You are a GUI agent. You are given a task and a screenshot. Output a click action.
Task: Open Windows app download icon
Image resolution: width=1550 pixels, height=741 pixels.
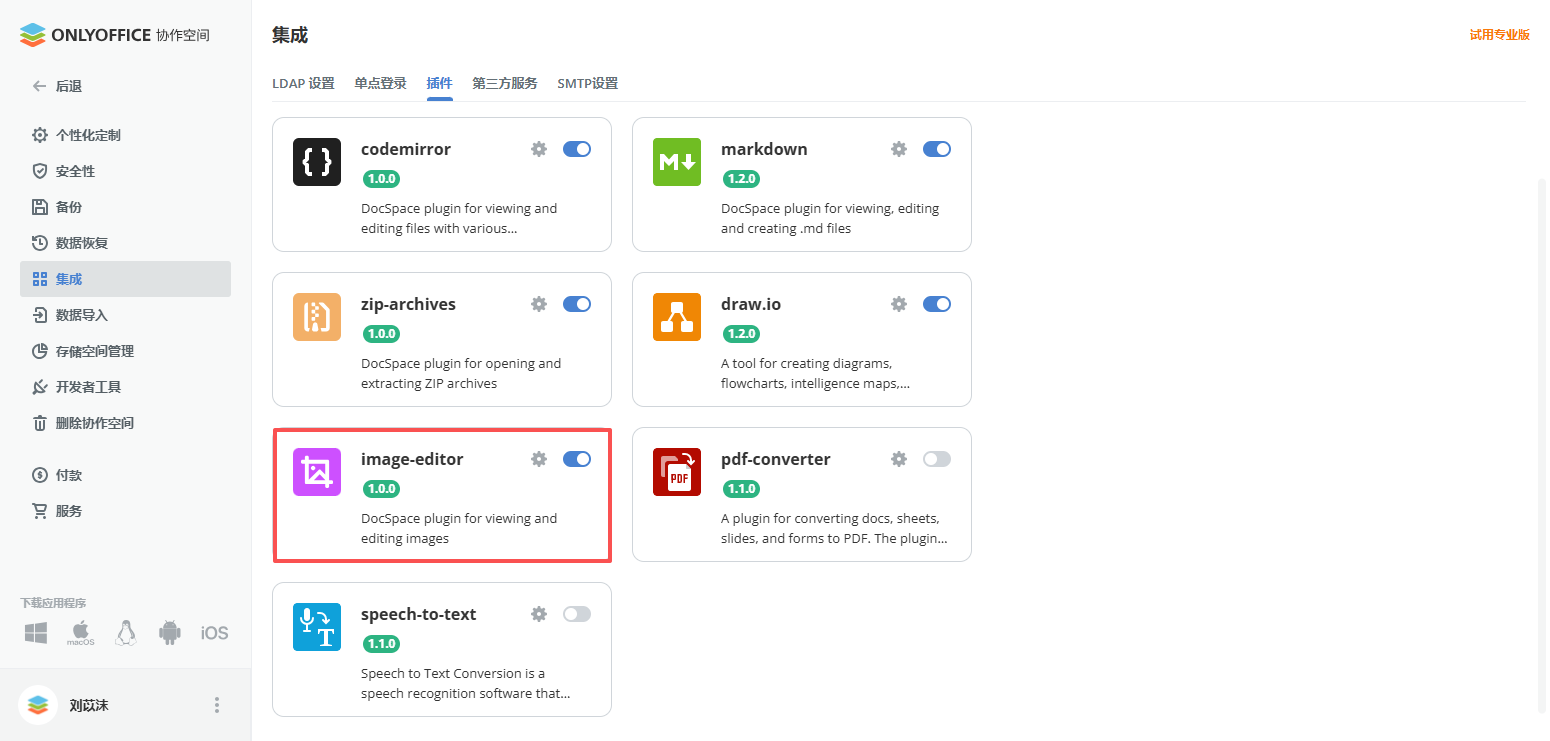37,633
